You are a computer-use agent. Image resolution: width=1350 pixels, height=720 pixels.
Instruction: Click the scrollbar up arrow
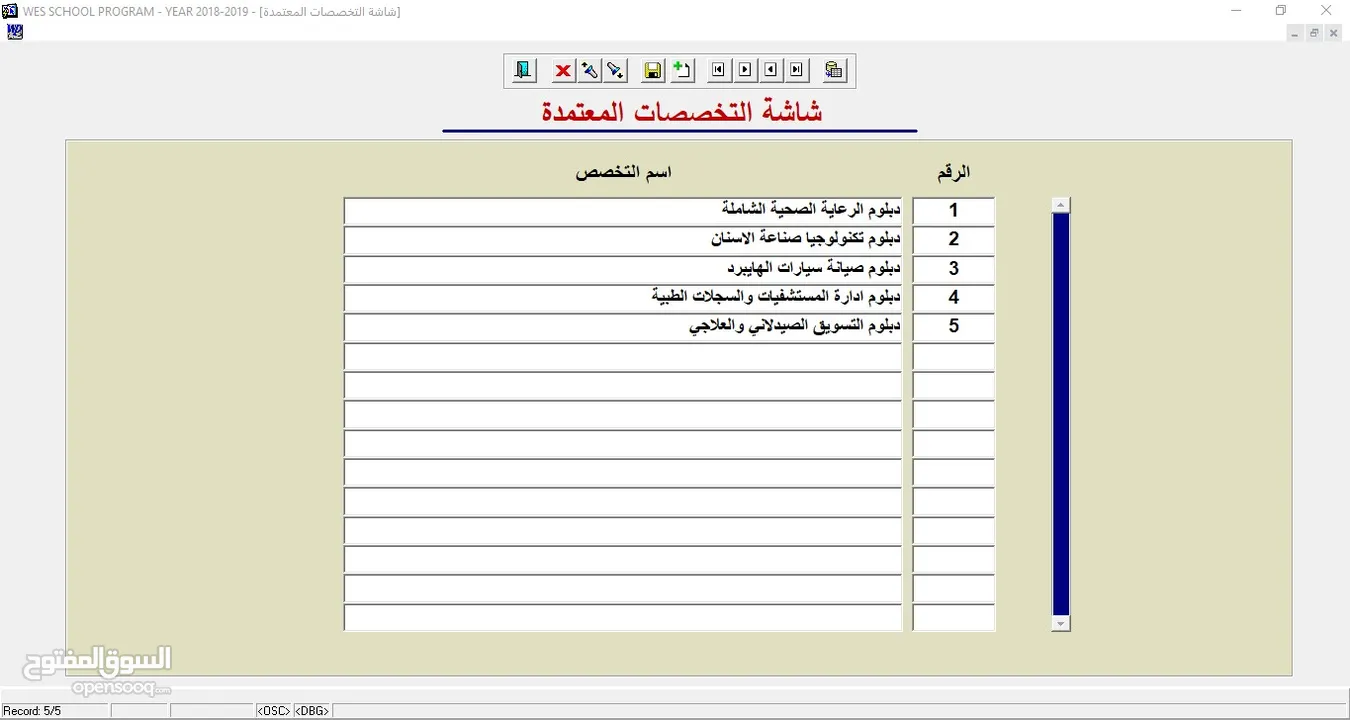[1061, 205]
